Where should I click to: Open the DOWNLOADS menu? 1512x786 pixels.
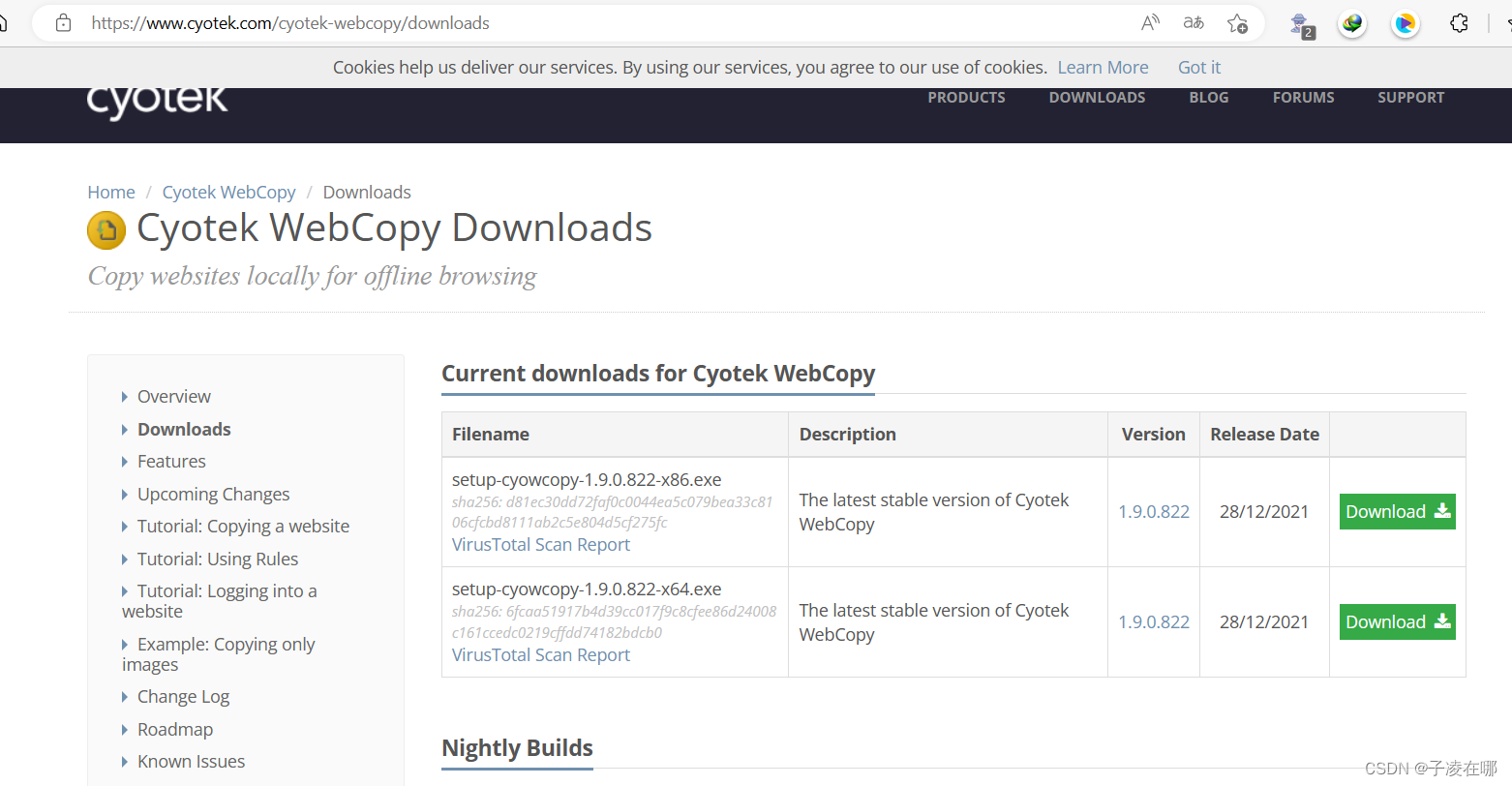pyautogui.click(x=1097, y=98)
